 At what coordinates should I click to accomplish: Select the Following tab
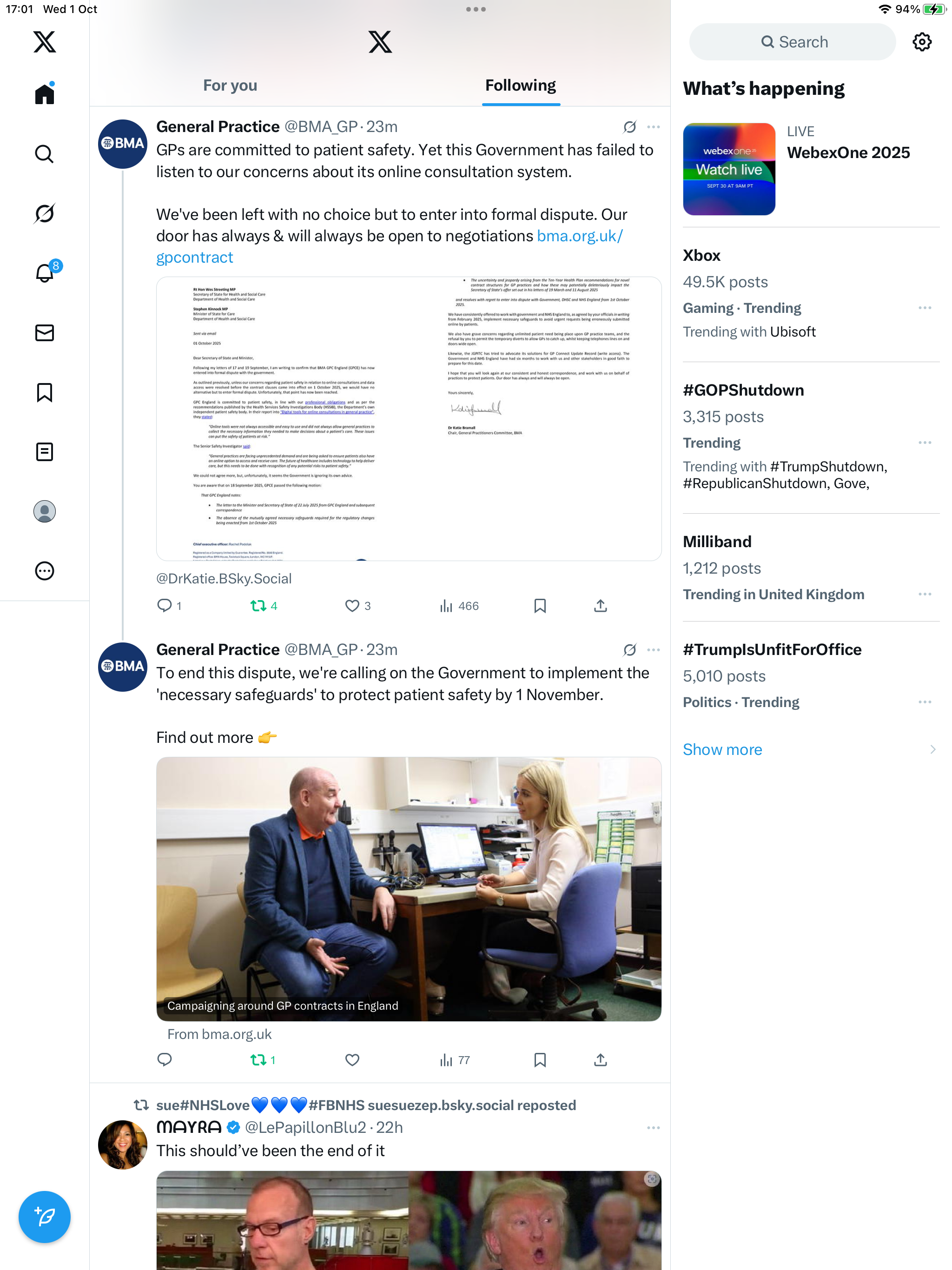coord(520,85)
